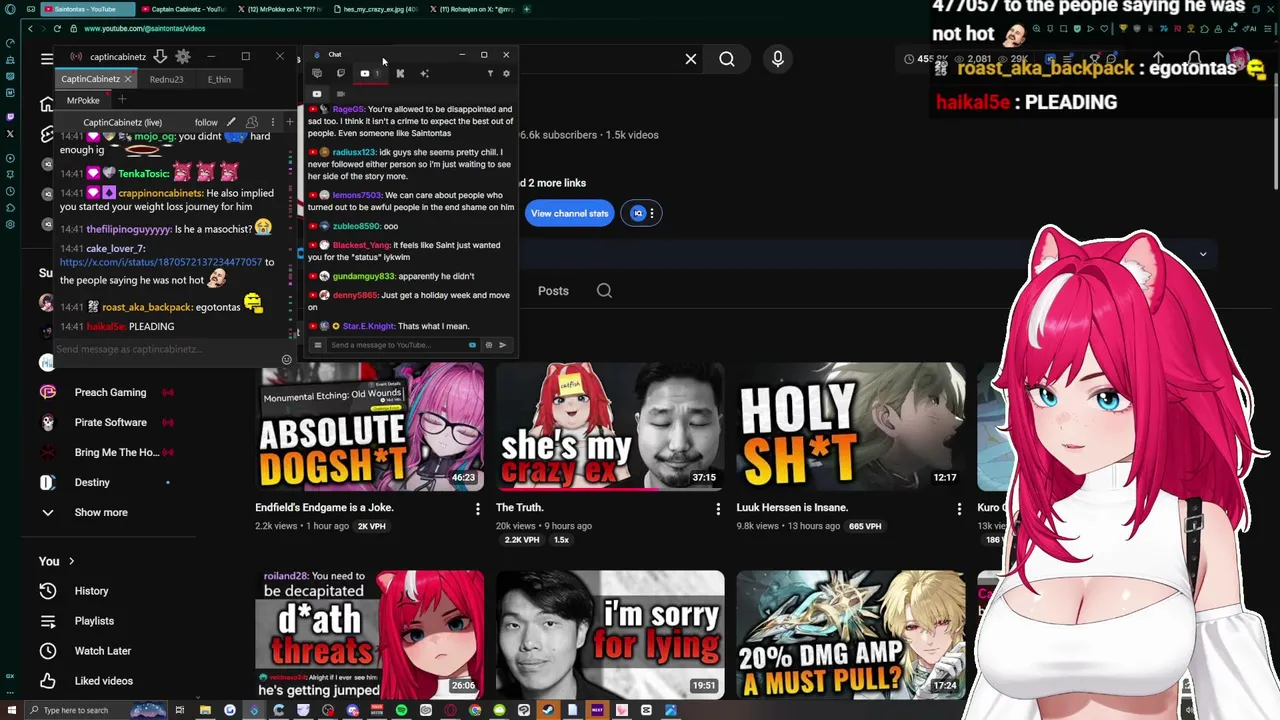Click follow in CaptinCabinetz chat header
Viewport: 1280px width, 720px height.
point(206,122)
